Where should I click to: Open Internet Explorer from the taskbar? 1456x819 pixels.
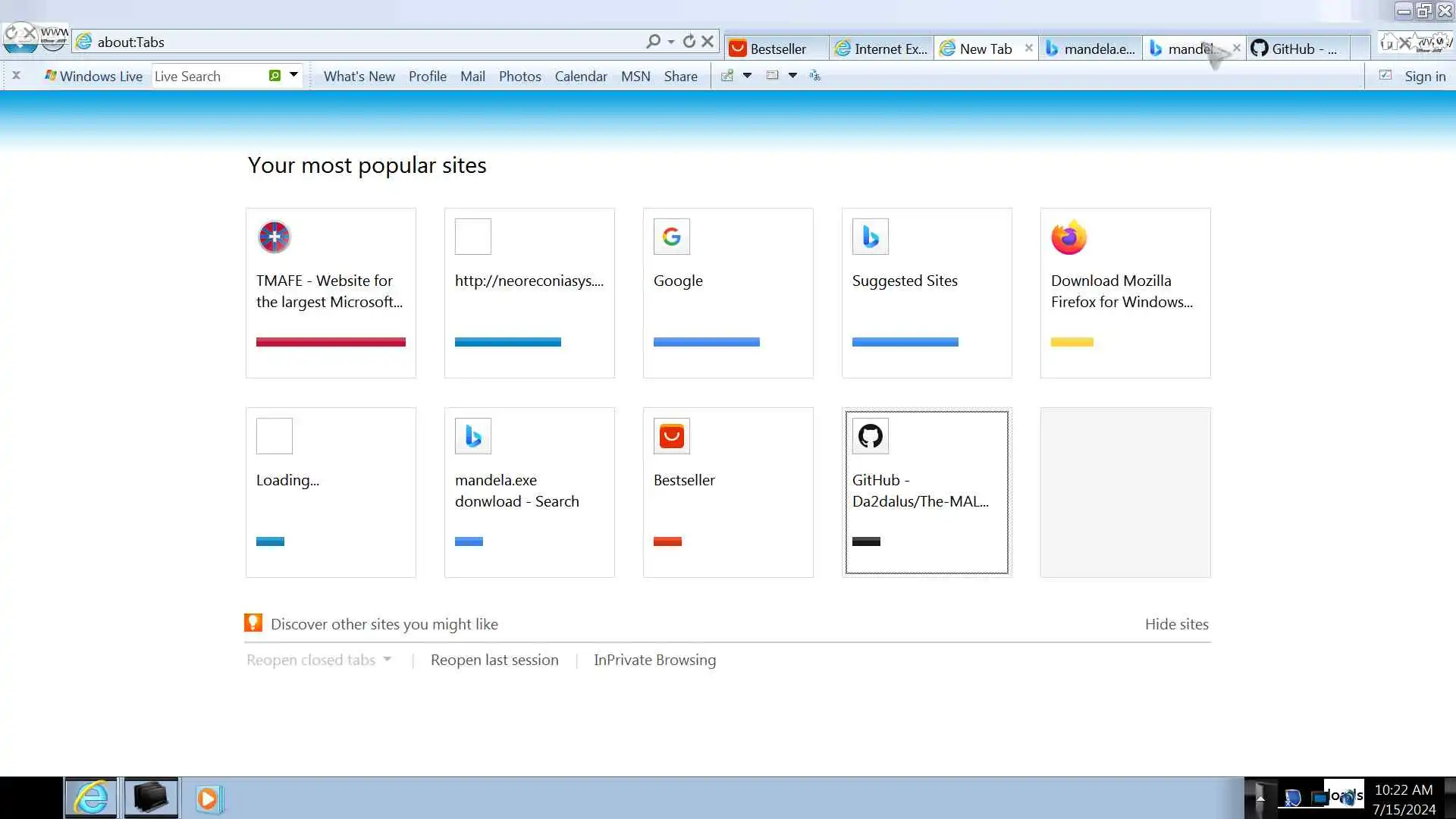pos(91,798)
